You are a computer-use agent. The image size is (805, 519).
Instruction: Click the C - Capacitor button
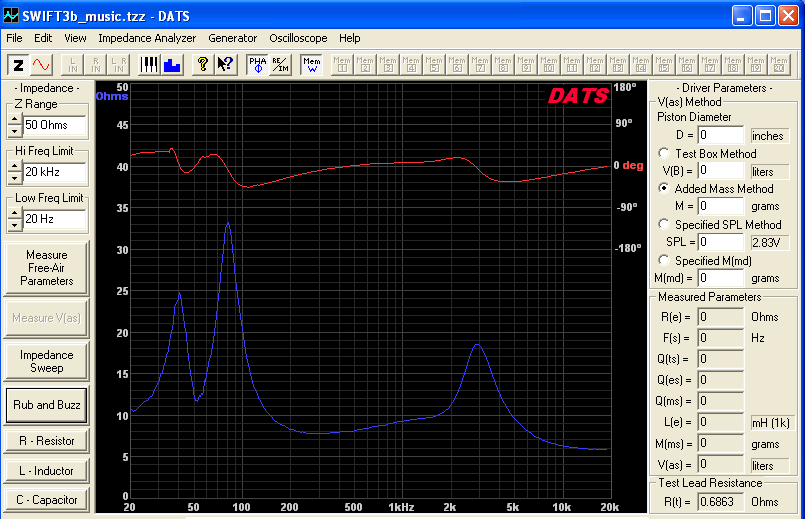(x=47, y=500)
